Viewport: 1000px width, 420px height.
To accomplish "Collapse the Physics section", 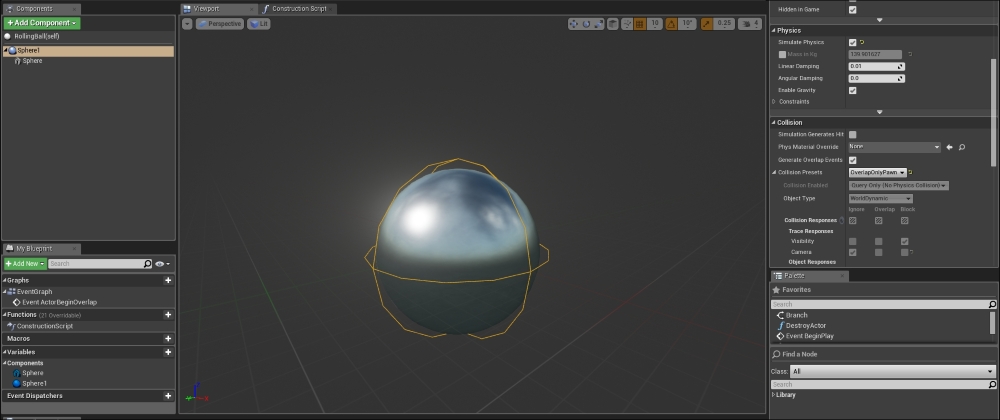I will [774, 31].
